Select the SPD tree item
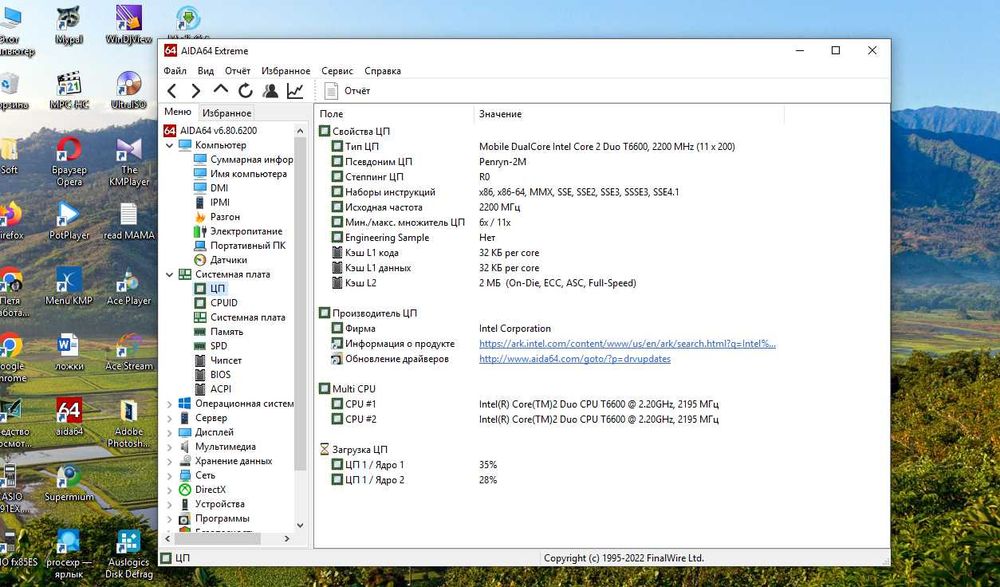1000x587 pixels. coord(210,346)
